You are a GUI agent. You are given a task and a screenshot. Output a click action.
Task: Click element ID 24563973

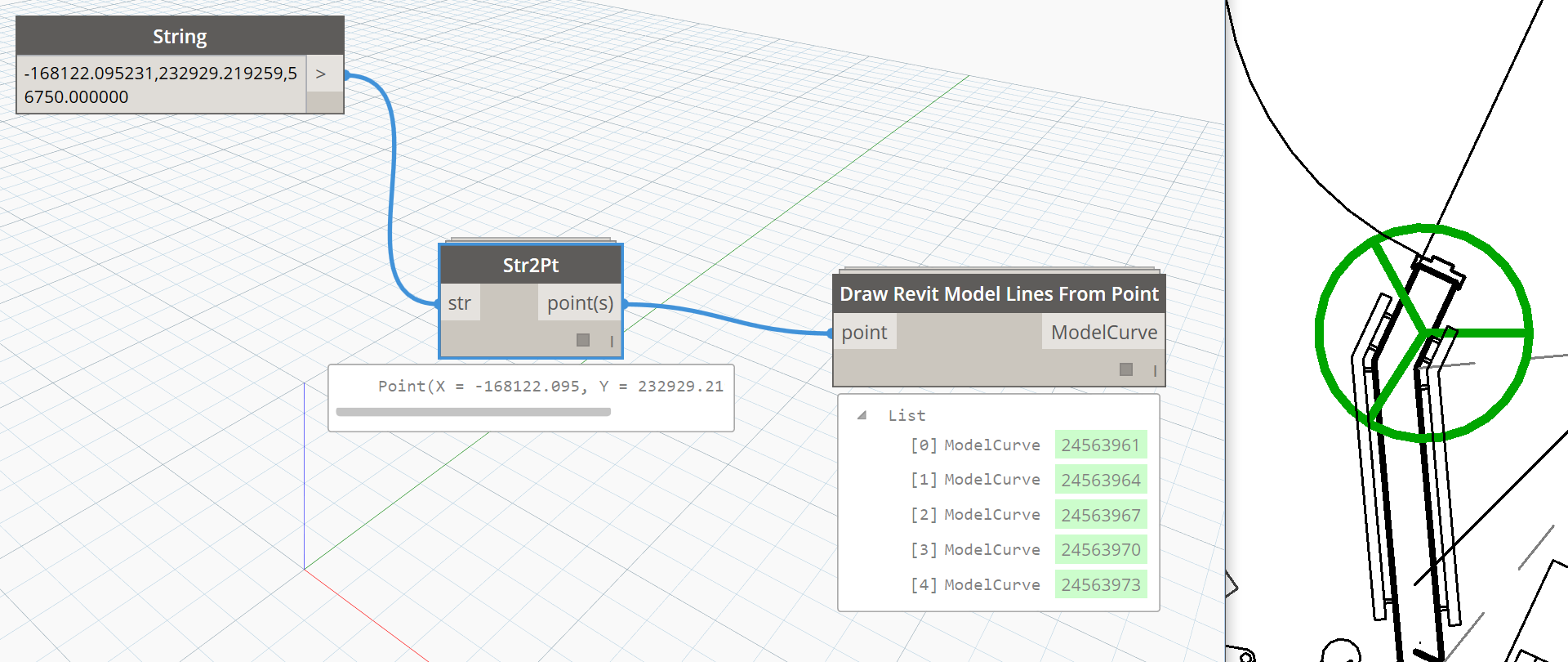click(x=1101, y=585)
